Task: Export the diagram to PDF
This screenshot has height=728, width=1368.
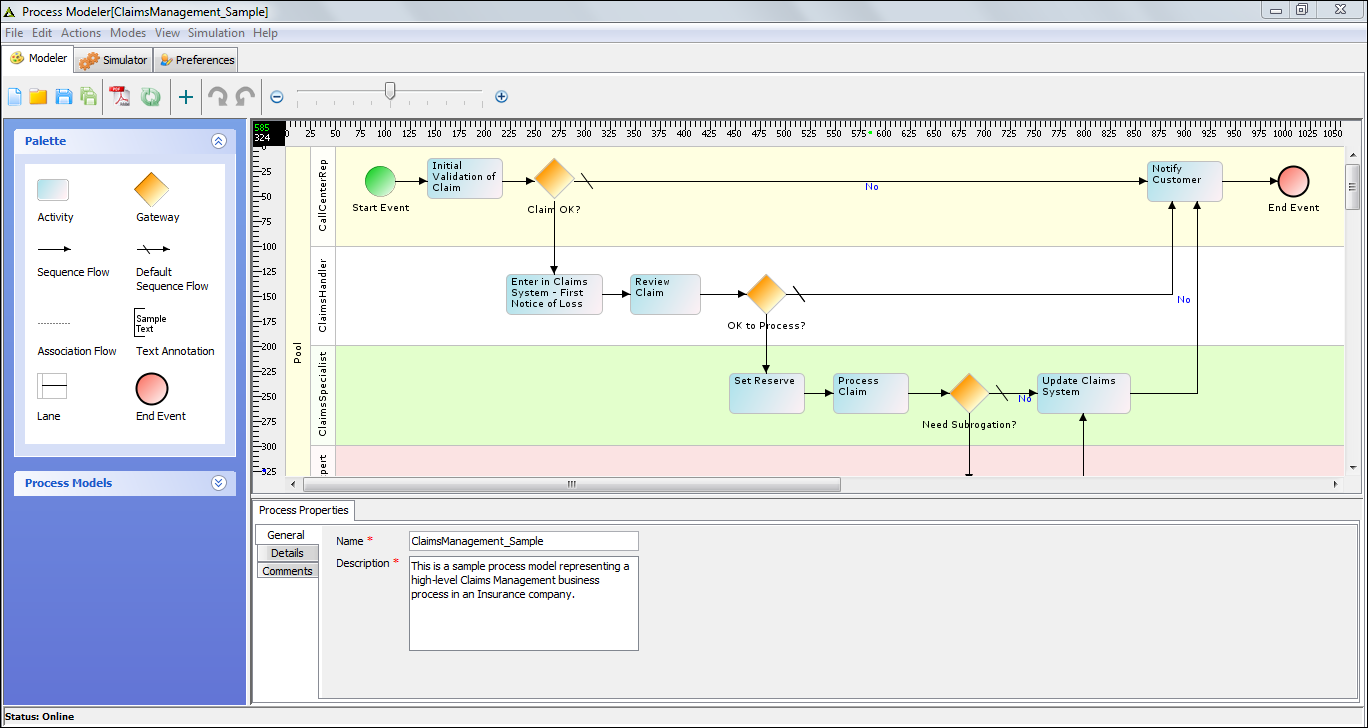Action: click(120, 97)
